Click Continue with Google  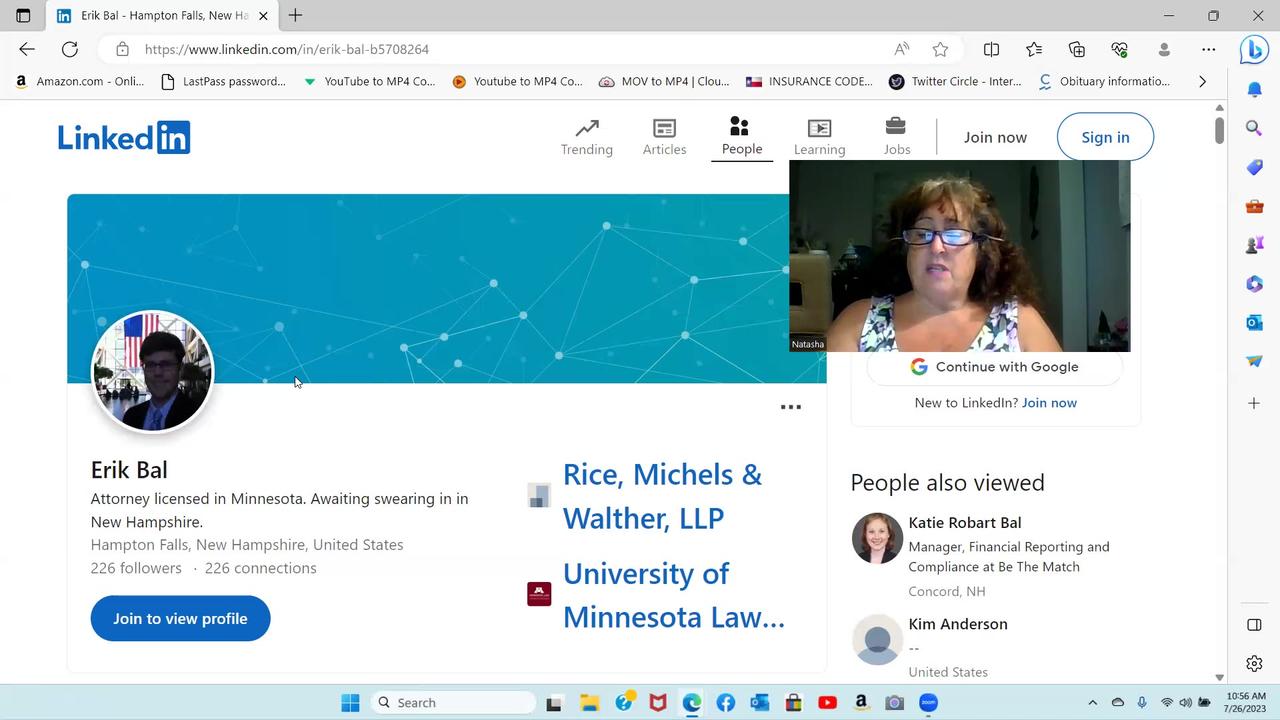coord(995,366)
